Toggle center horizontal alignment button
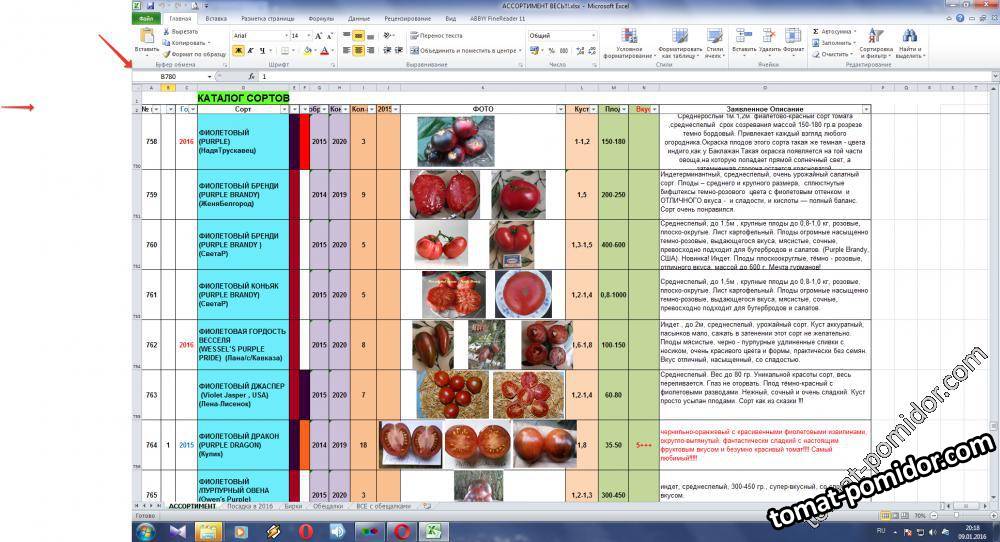This screenshot has height=542, width=1000. 359,50
